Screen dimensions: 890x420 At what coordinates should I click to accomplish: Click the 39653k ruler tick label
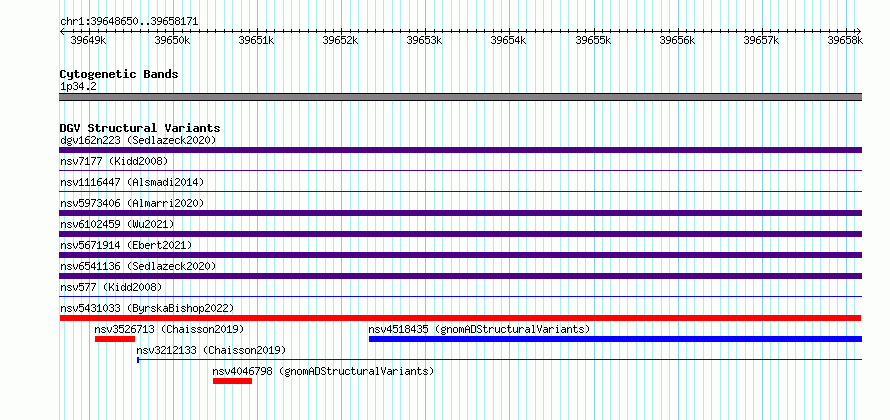point(425,40)
